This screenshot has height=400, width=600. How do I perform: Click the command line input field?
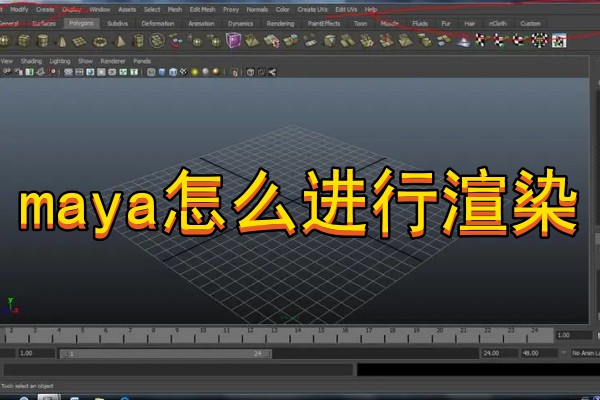click(178, 370)
